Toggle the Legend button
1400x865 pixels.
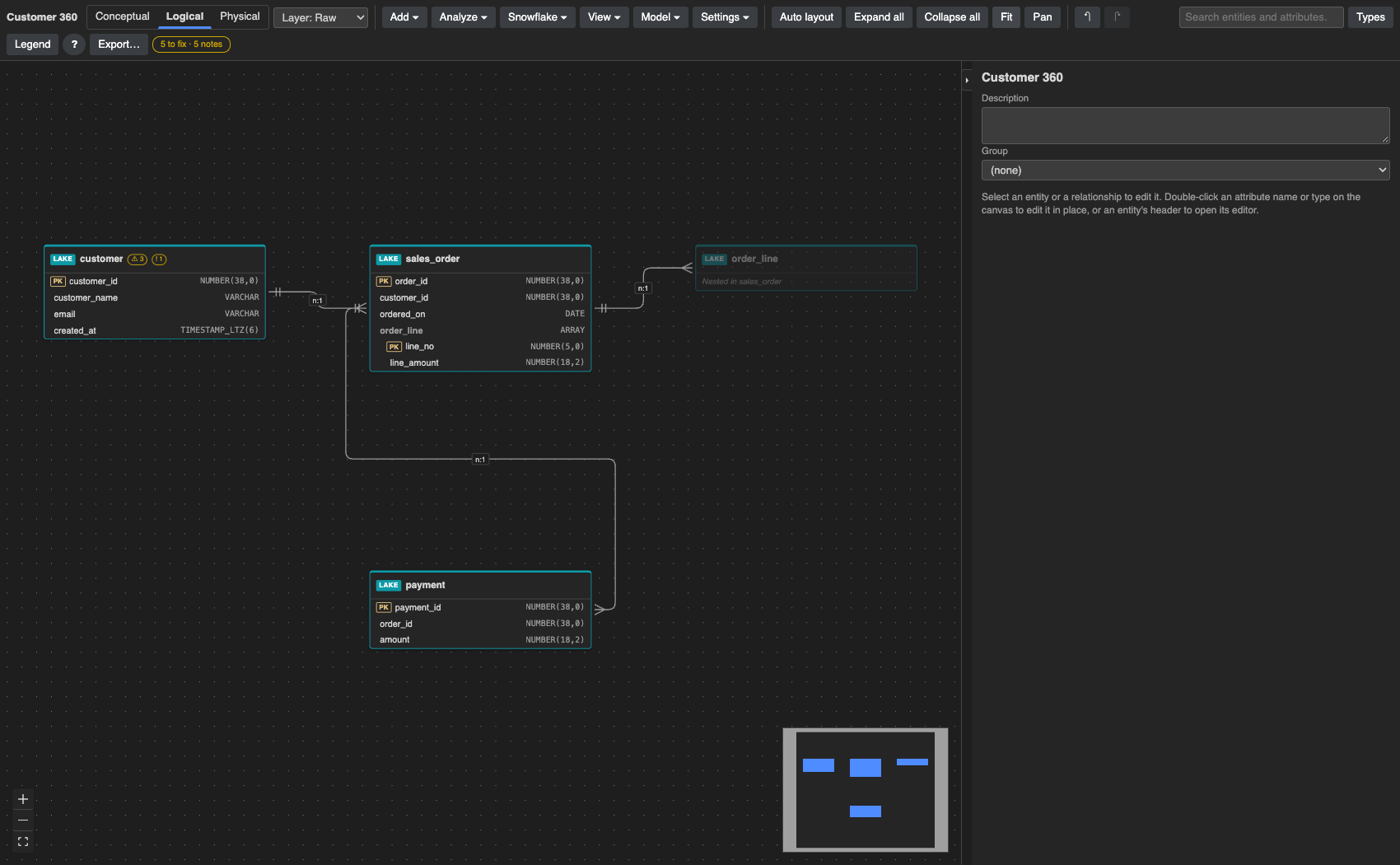(33, 44)
